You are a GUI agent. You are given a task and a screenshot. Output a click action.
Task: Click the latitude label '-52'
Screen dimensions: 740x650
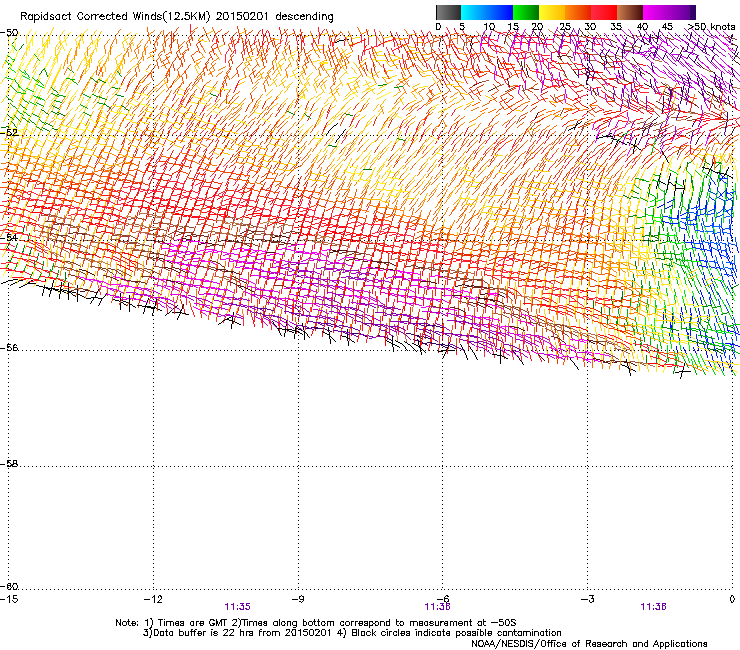pos(9,133)
